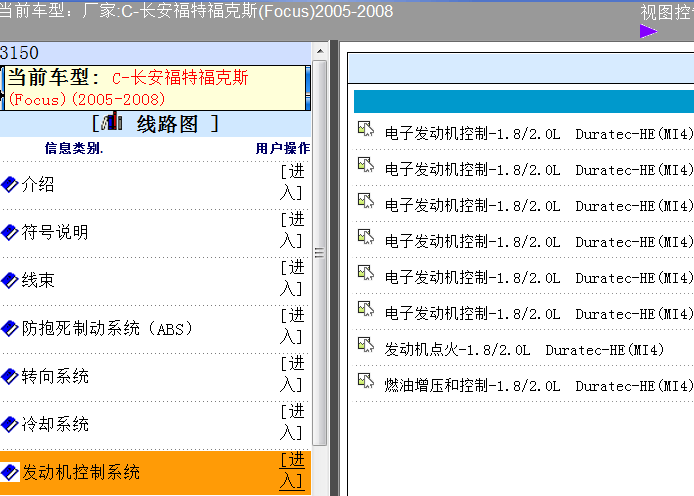Click the purple arrow under 视图控
Screen dimensions: 694x496
pos(648,31)
